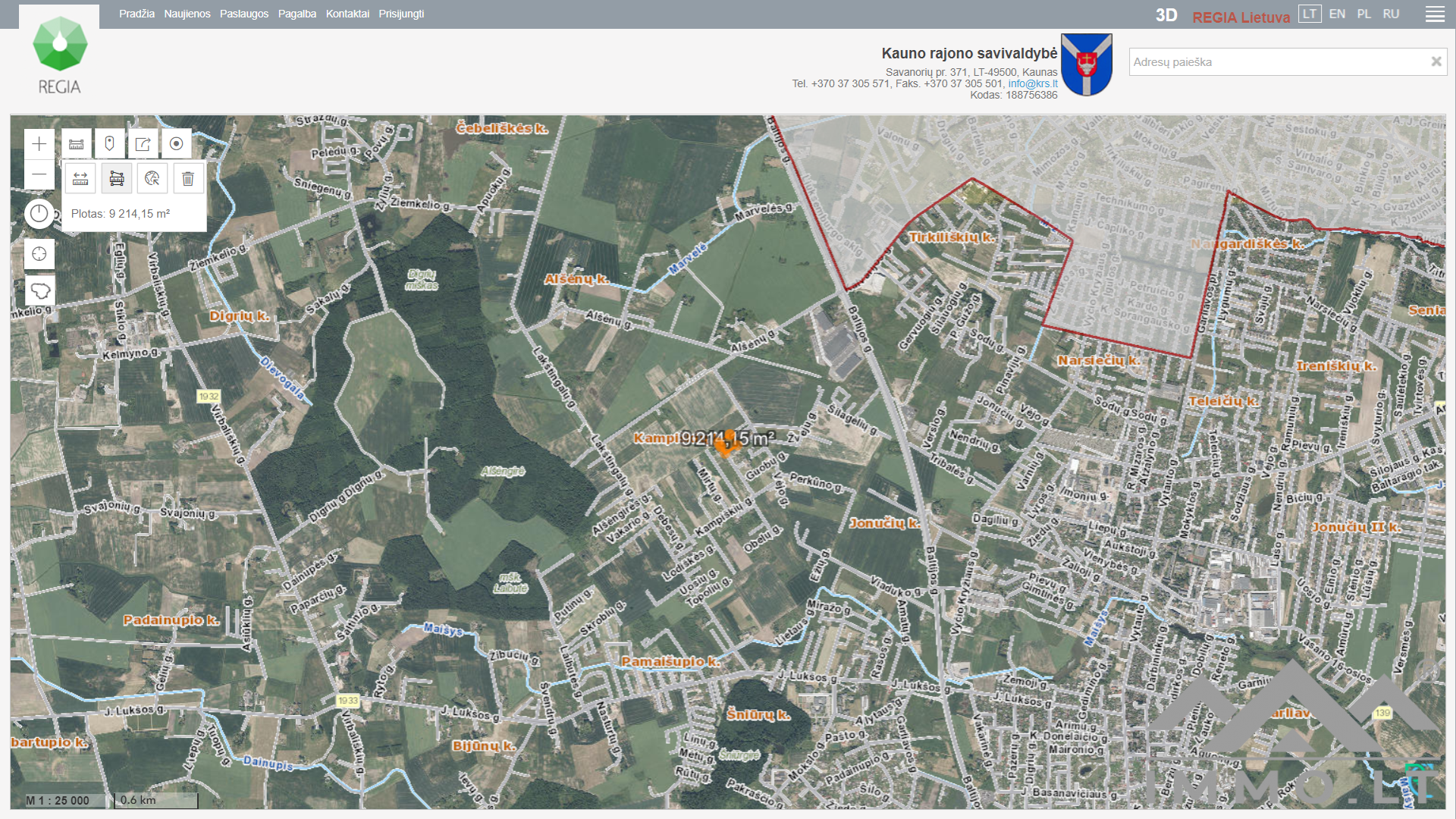This screenshot has height=819, width=1456.
Task: Open the Pradžia menu item
Action: coord(136,14)
